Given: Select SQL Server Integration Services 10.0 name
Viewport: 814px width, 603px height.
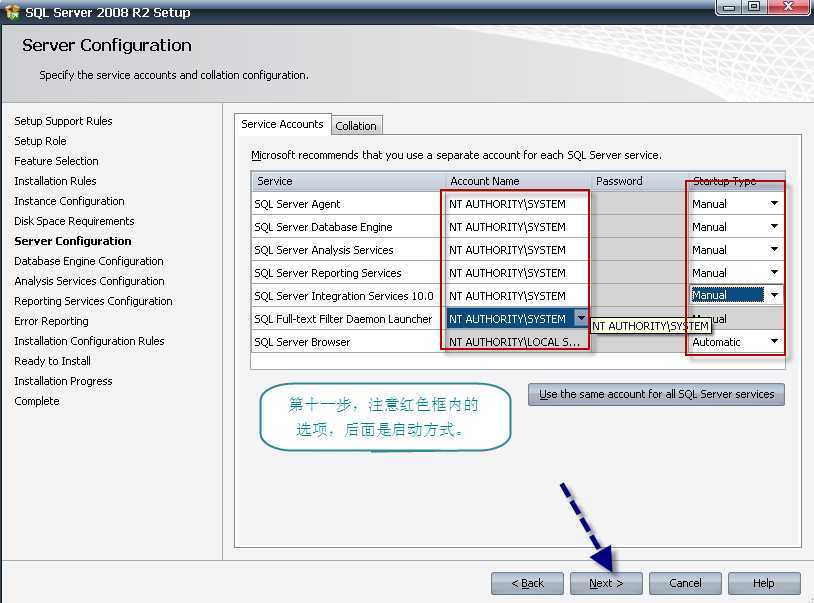Looking at the screenshot, I should coord(344,296).
